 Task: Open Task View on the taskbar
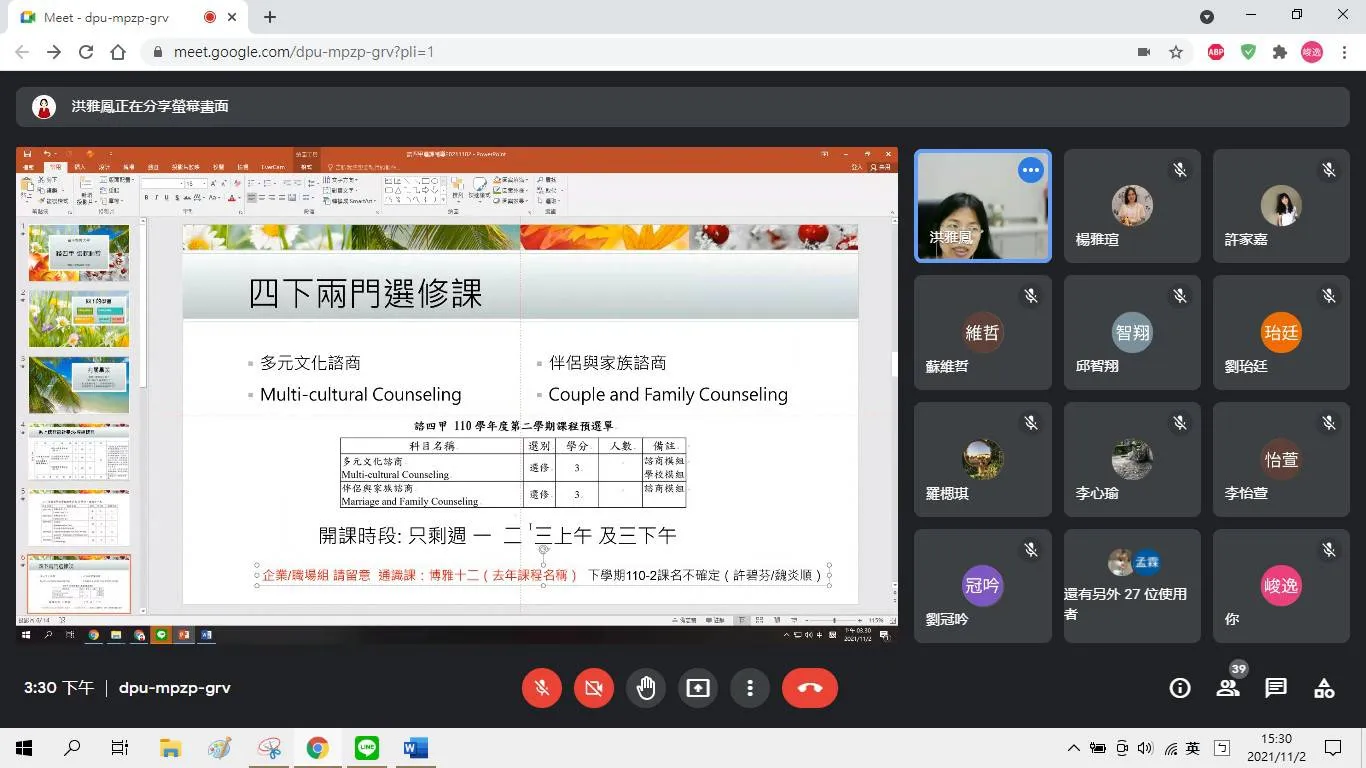point(120,747)
